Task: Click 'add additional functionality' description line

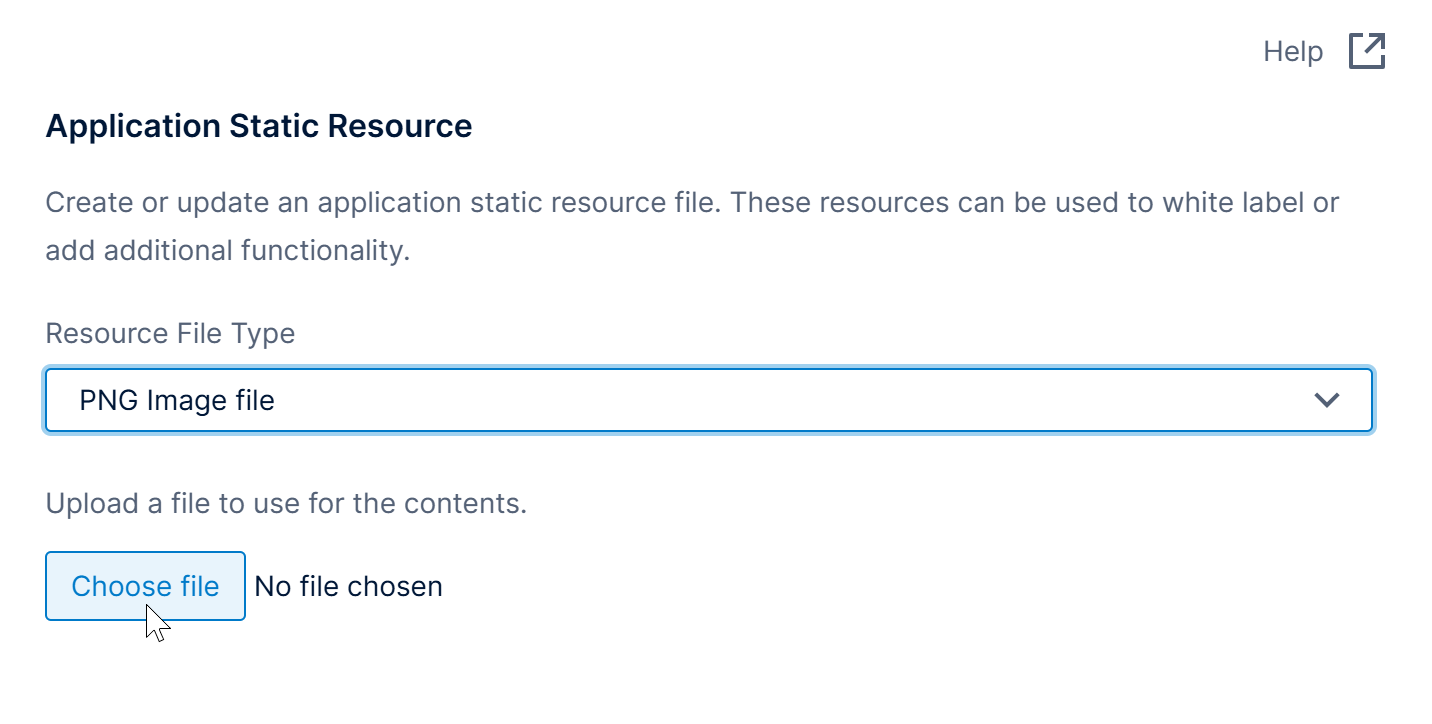Action: pyautogui.click(x=228, y=250)
